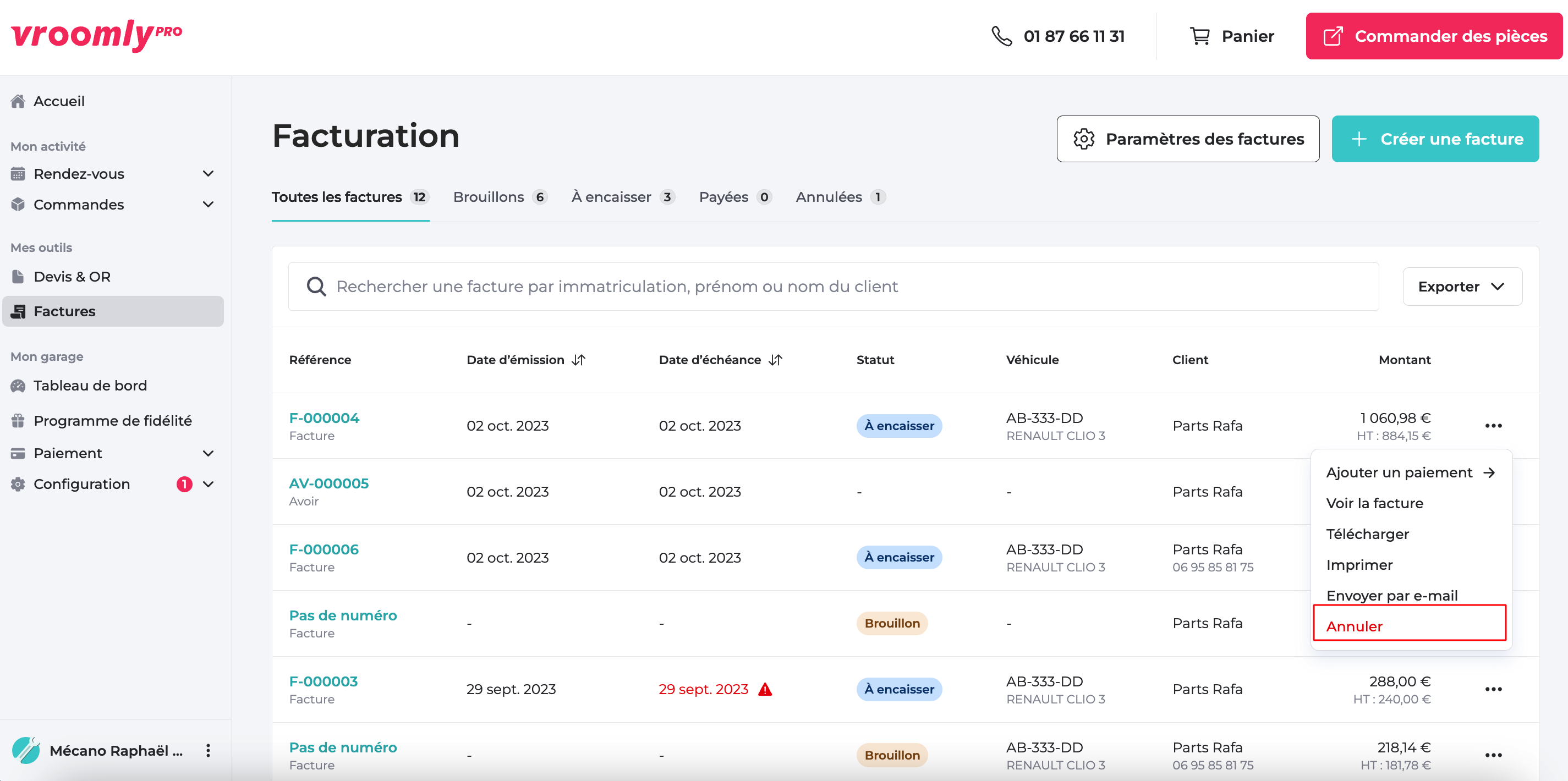
Task: Switch to the Payées tab
Action: [x=735, y=197]
